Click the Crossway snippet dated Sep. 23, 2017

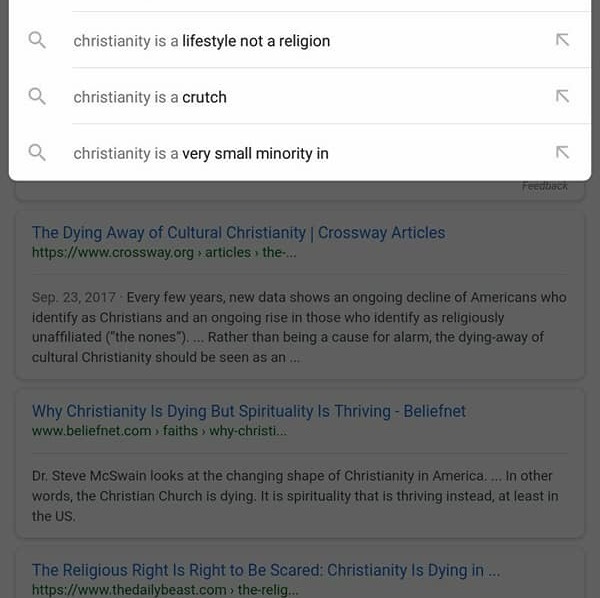pyautogui.click(x=298, y=327)
